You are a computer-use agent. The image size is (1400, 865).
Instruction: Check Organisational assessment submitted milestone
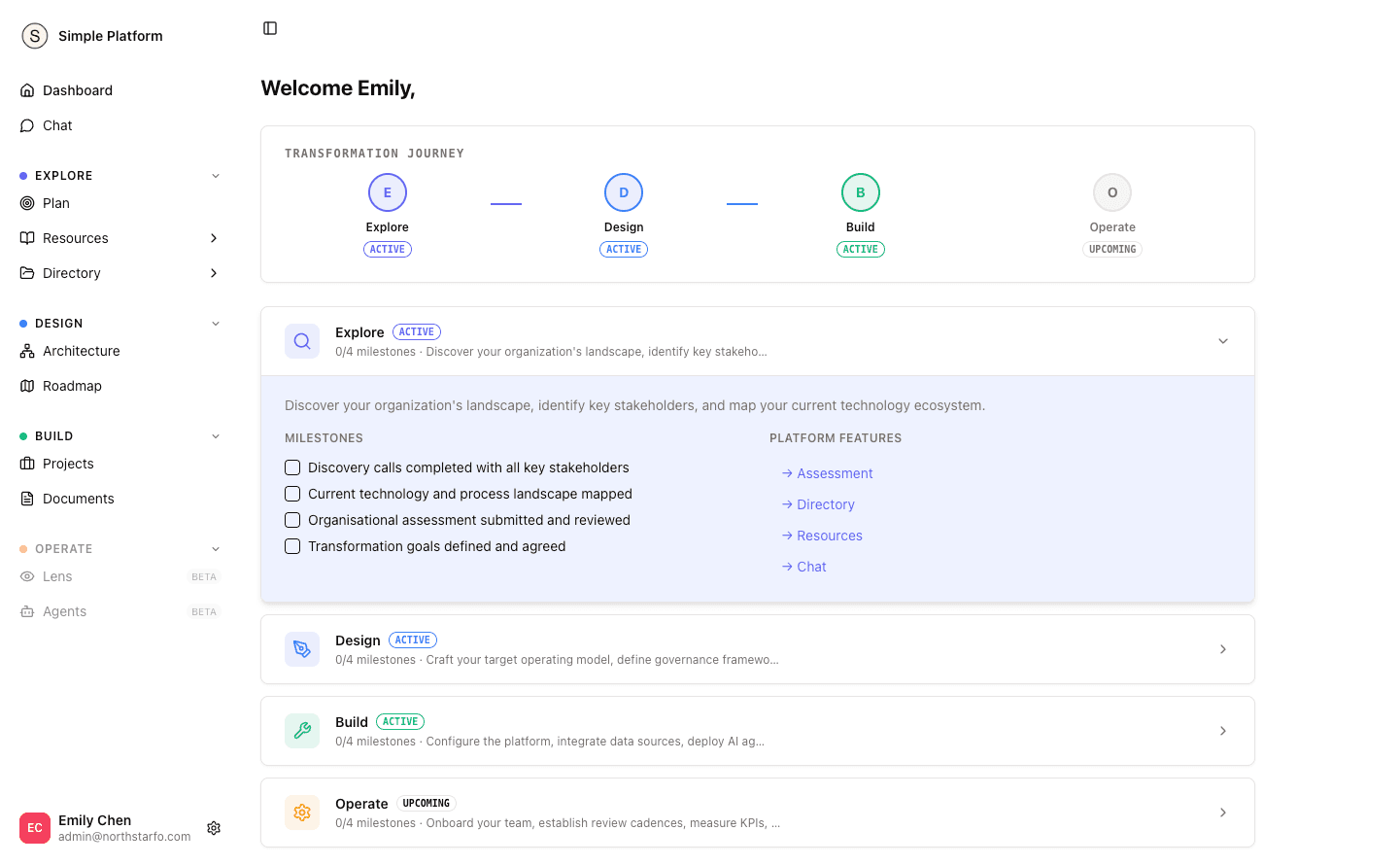click(x=292, y=520)
